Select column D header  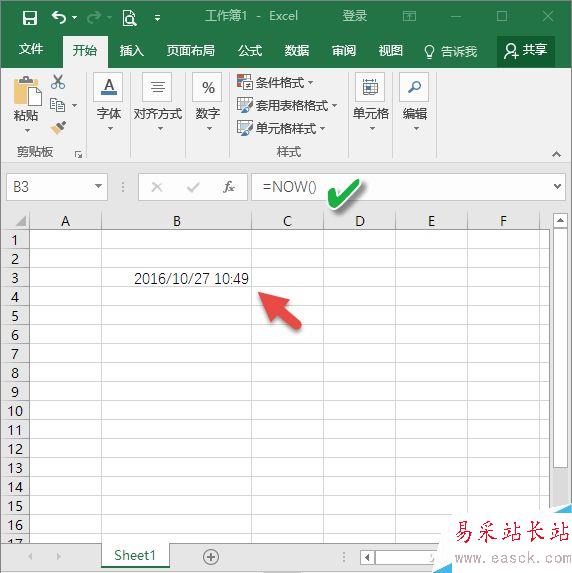point(360,221)
